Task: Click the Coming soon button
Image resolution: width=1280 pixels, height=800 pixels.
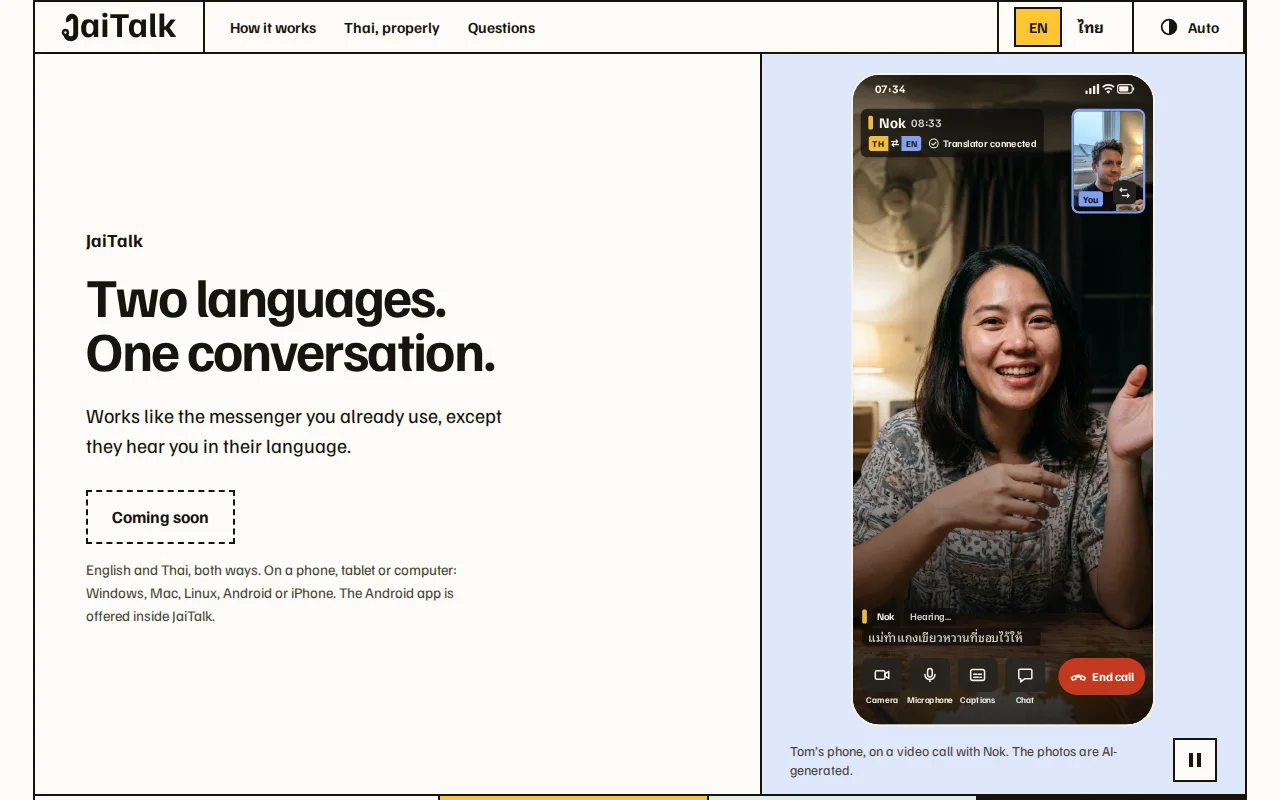Action: pyautogui.click(x=160, y=517)
